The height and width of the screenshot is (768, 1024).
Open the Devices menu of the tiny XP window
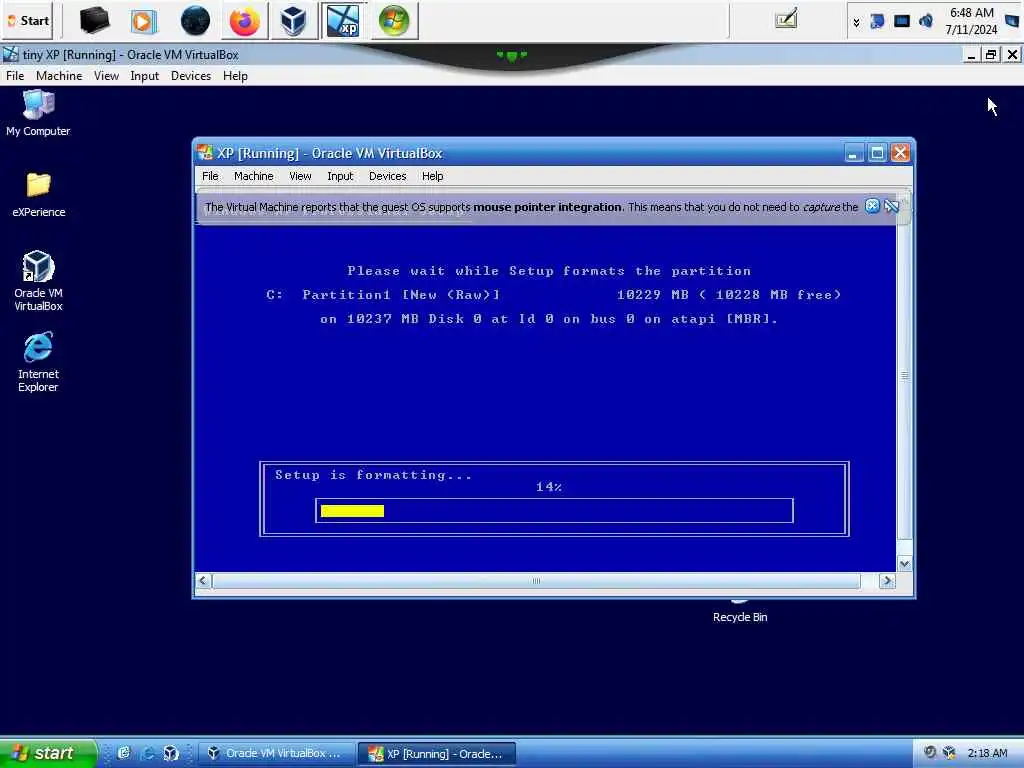[x=191, y=76]
